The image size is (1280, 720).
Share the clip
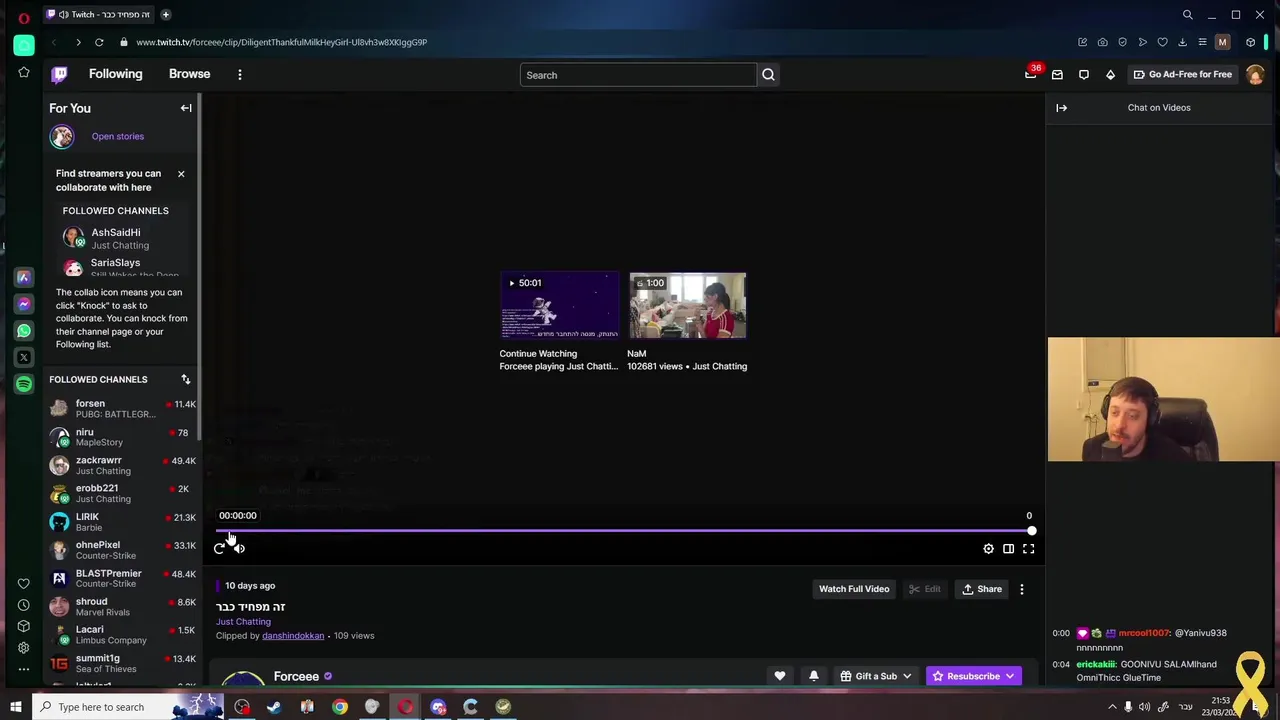click(982, 589)
